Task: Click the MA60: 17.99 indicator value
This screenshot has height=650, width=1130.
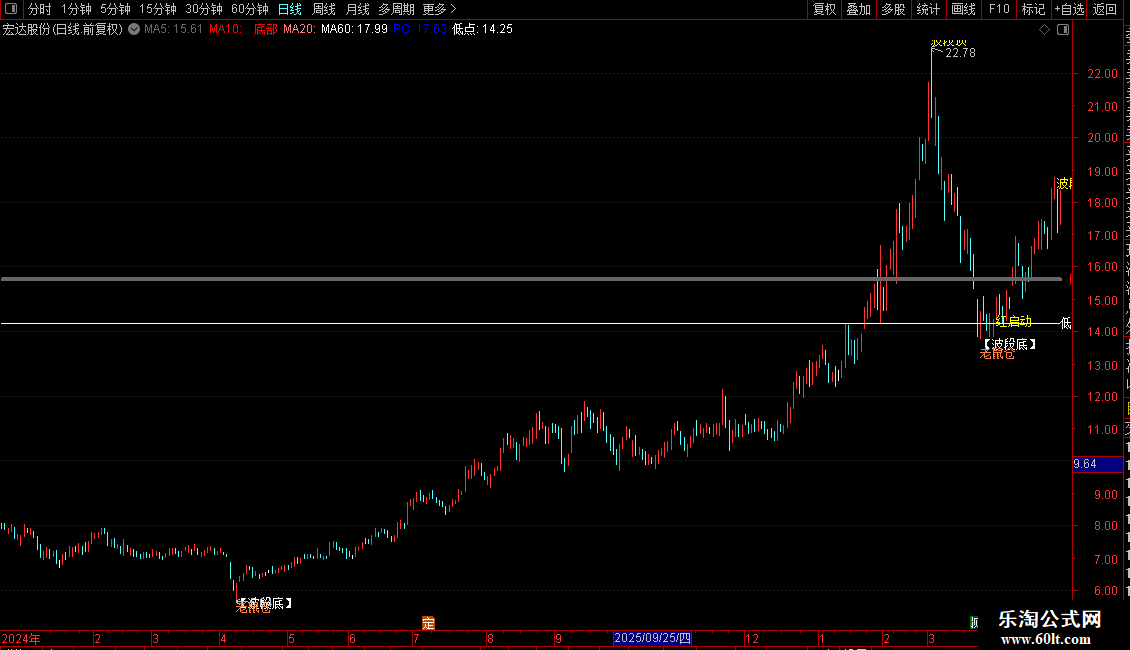Action: [355, 30]
